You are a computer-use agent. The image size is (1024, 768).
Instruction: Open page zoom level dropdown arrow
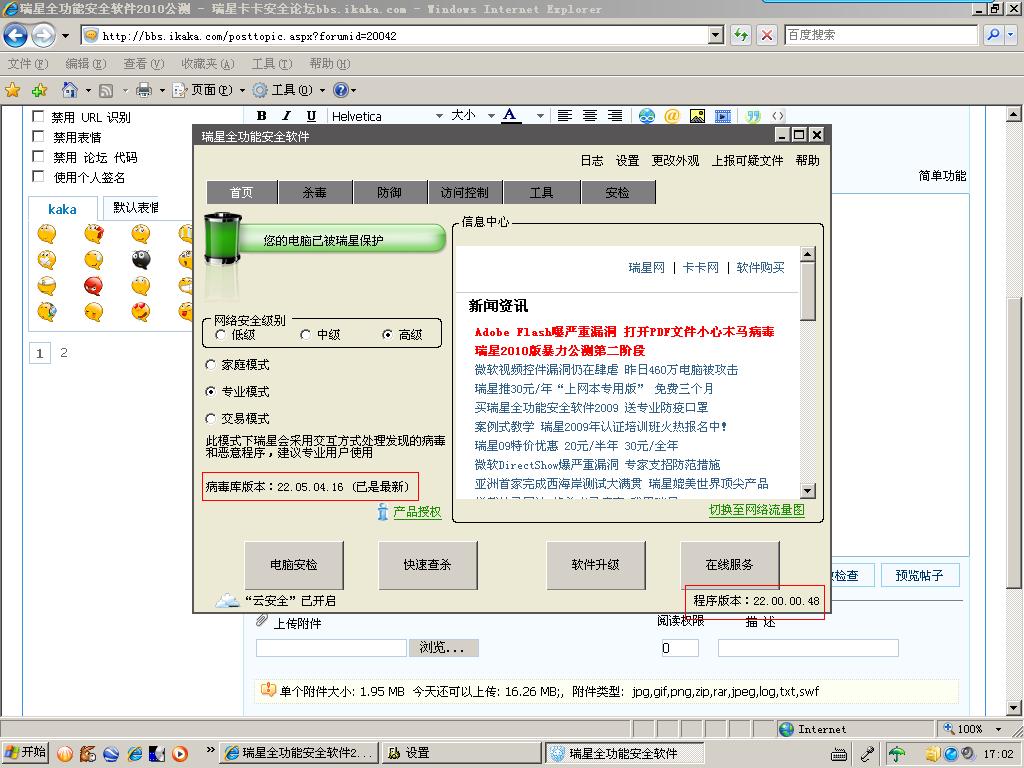point(998,729)
